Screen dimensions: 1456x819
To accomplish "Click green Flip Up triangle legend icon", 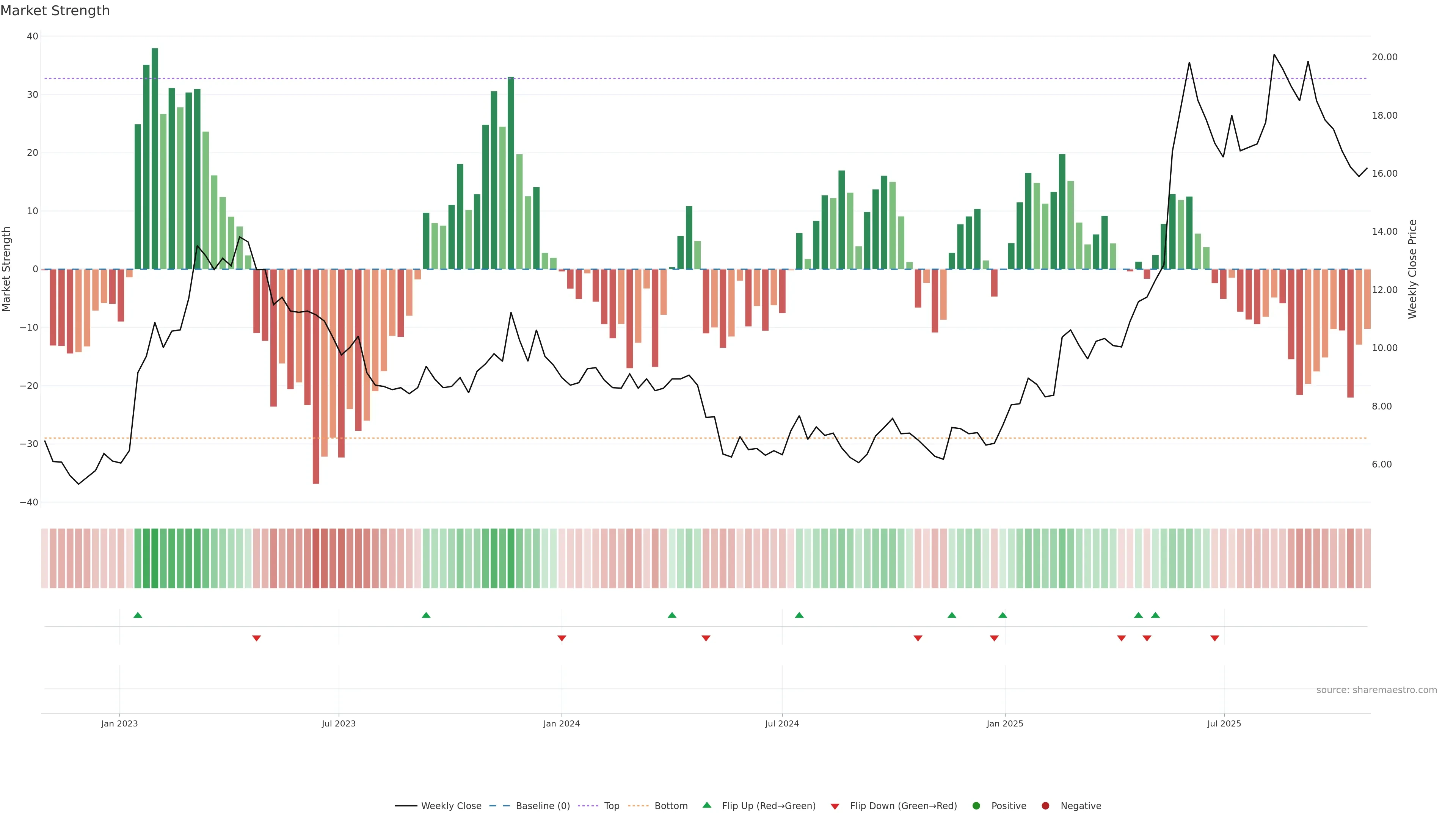I will (706, 805).
